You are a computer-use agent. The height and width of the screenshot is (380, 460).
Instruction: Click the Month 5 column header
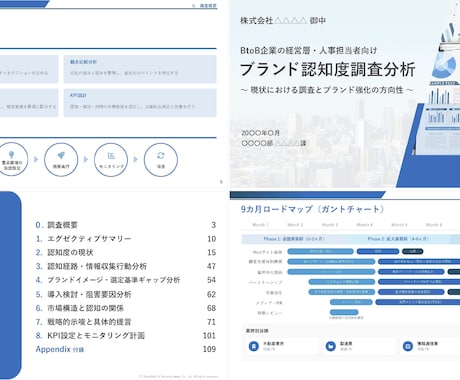pos(399,225)
